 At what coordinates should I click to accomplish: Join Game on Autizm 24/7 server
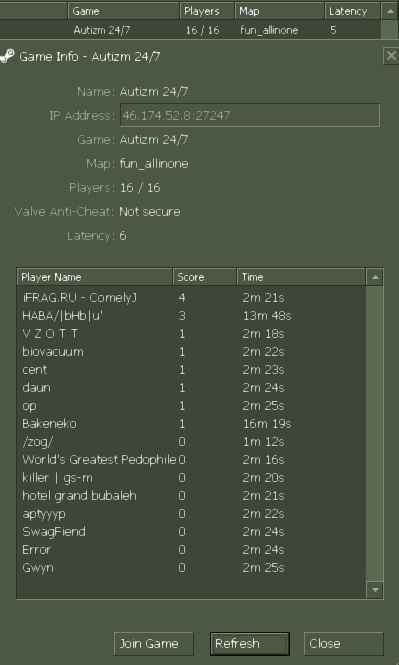click(153, 644)
